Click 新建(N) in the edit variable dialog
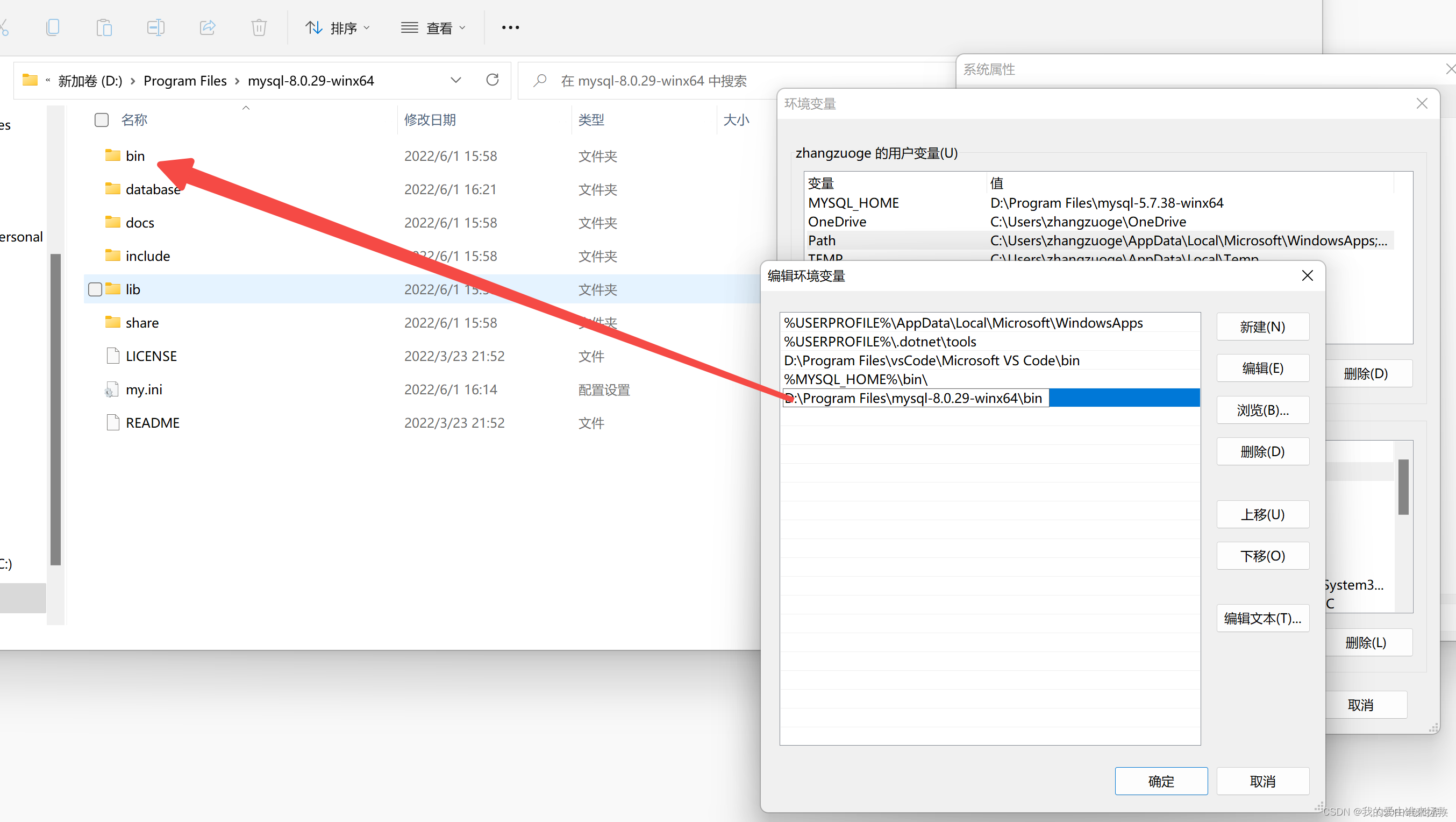The image size is (1456, 822). [x=1262, y=327]
